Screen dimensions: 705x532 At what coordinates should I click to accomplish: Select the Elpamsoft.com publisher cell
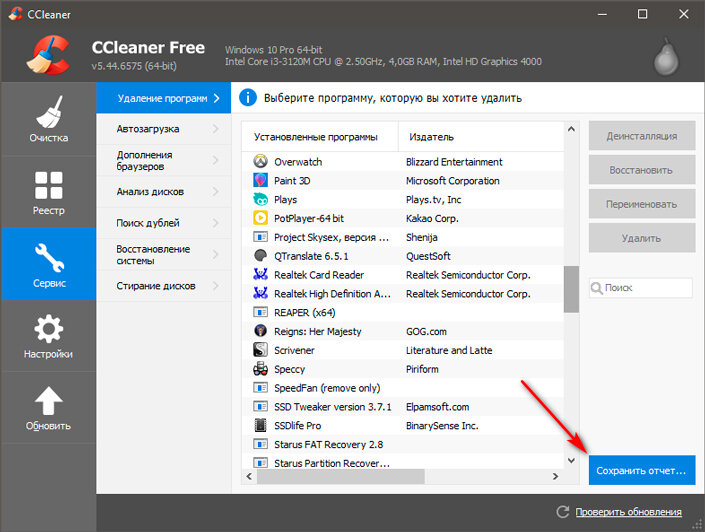(x=437, y=407)
